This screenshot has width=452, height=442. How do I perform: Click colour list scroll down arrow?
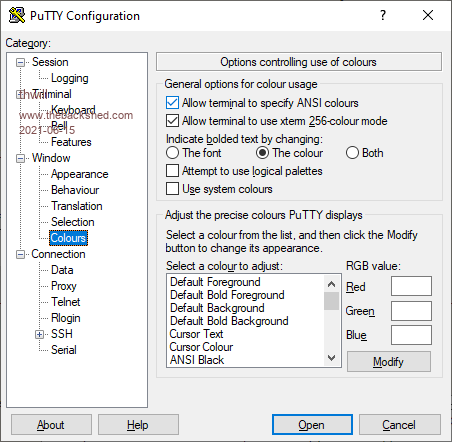point(331,358)
